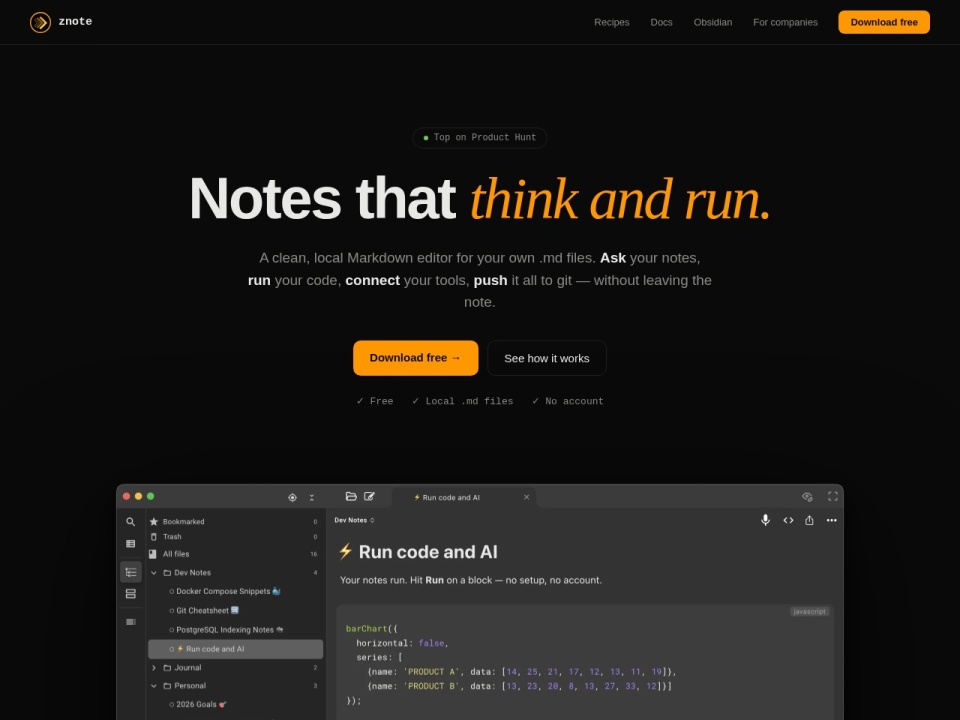
Task: Select the stacked cards view icon
Action: click(130, 594)
